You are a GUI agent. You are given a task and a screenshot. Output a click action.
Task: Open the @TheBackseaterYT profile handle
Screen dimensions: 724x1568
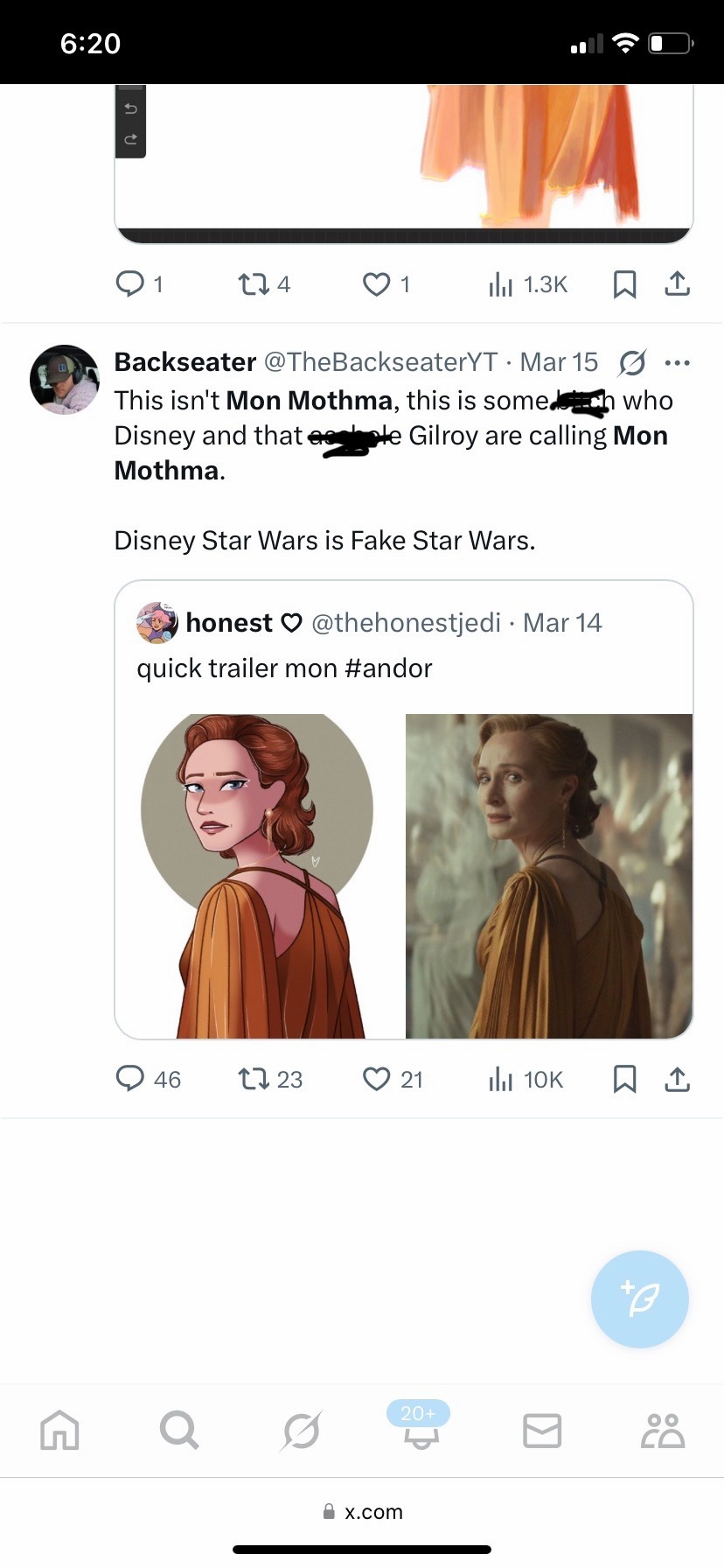coord(380,361)
